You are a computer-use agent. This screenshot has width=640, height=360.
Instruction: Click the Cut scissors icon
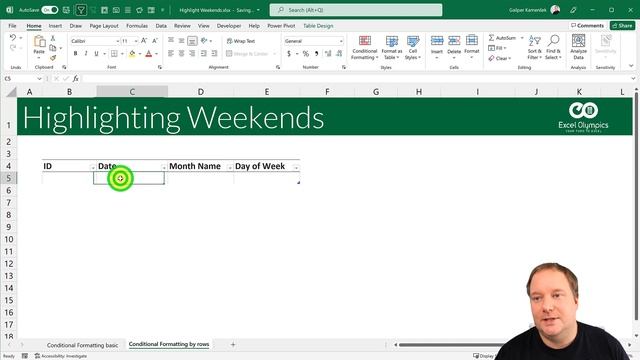tap(53, 38)
